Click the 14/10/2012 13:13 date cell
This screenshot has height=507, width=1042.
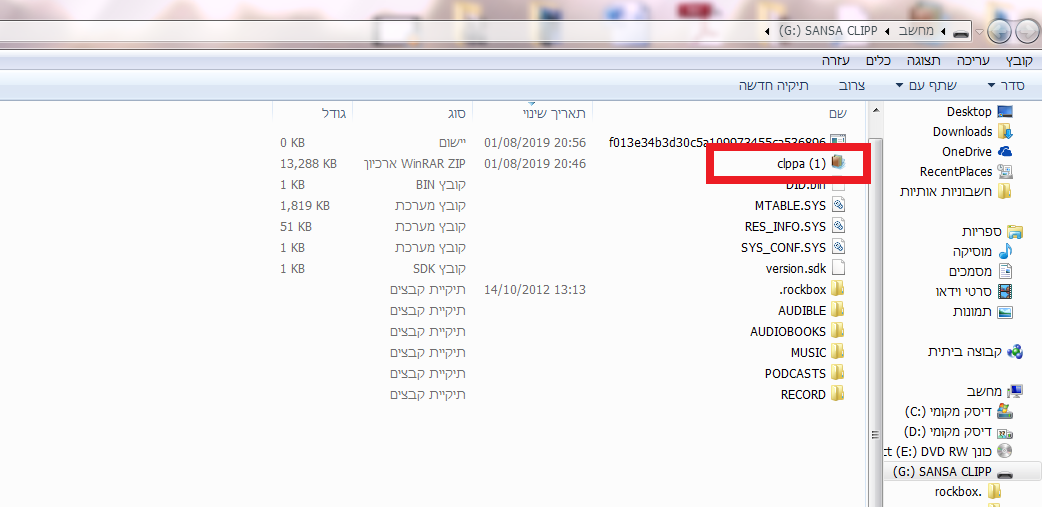point(535,290)
